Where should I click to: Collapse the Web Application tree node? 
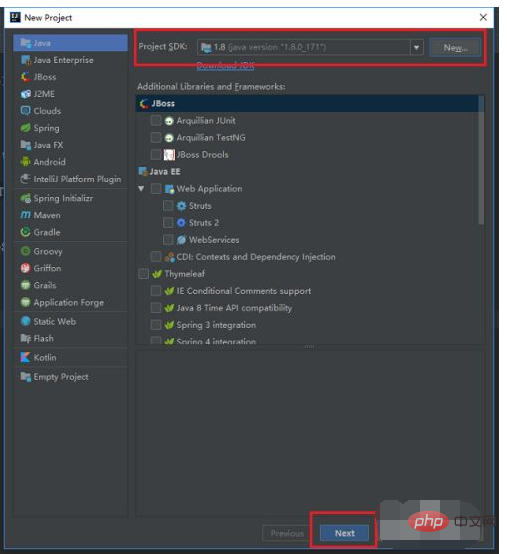click(x=141, y=189)
